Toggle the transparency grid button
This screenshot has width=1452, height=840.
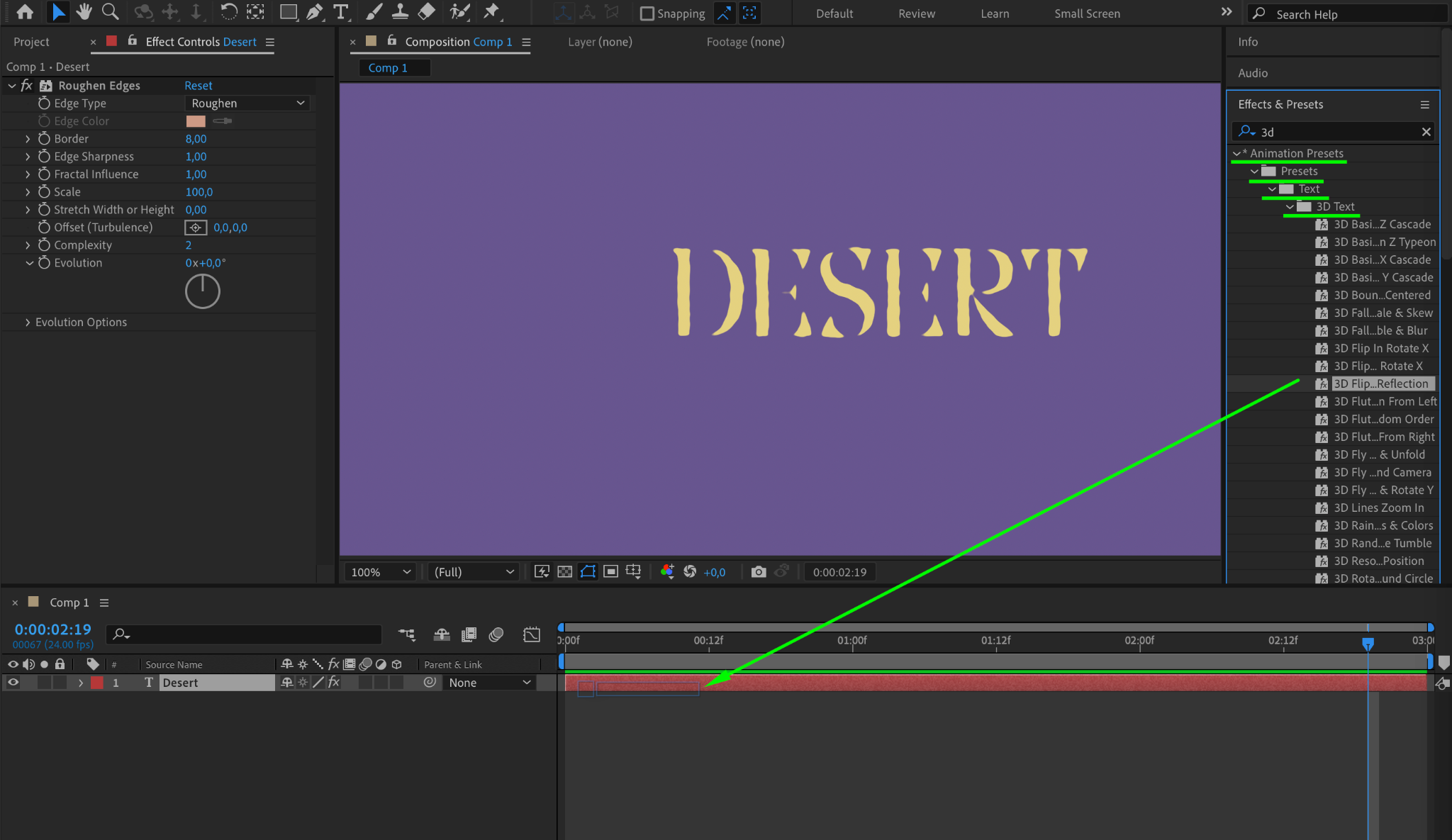(x=565, y=572)
